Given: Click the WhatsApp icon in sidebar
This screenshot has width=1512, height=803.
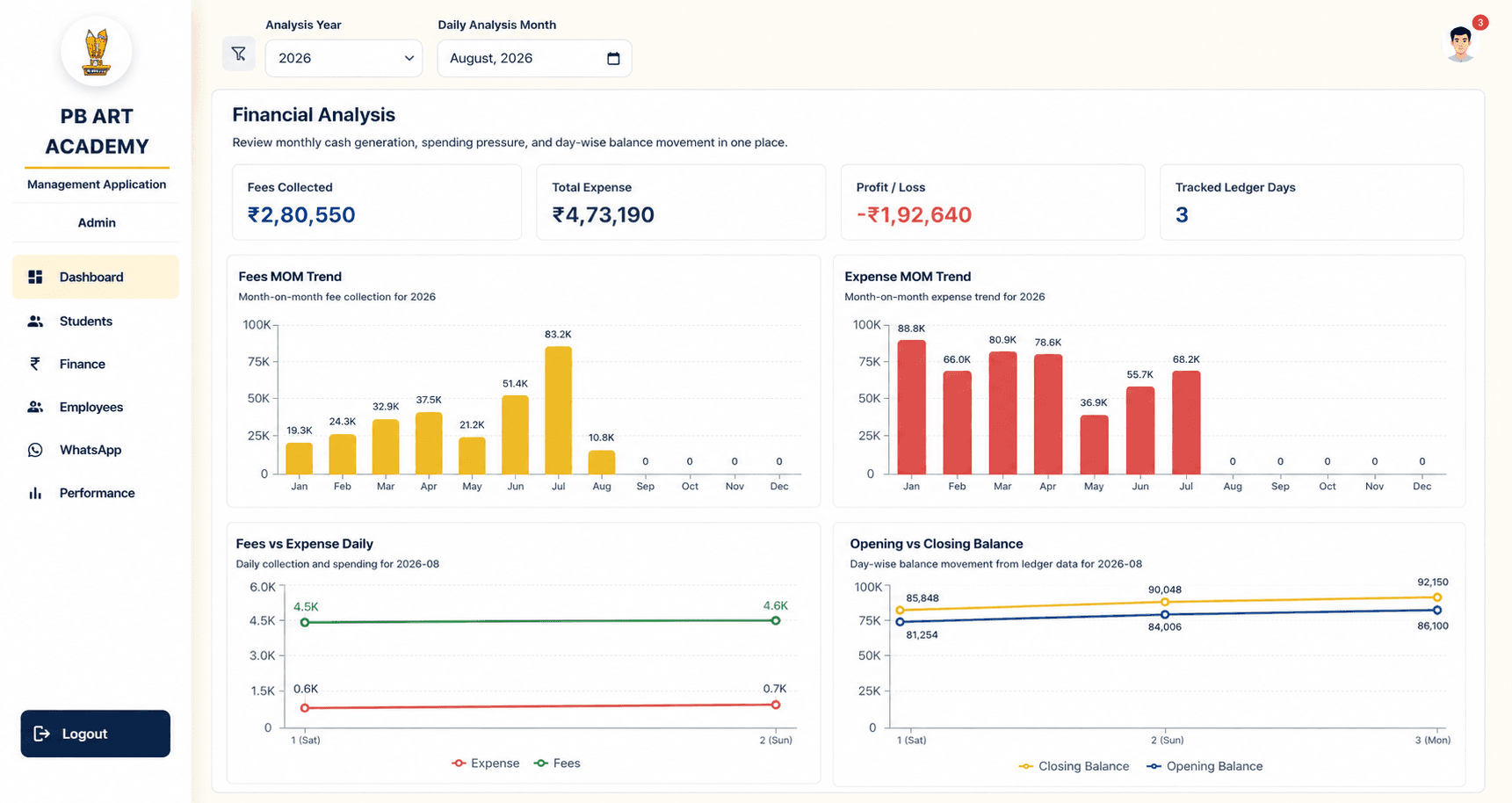Looking at the screenshot, I should pos(35,450).
